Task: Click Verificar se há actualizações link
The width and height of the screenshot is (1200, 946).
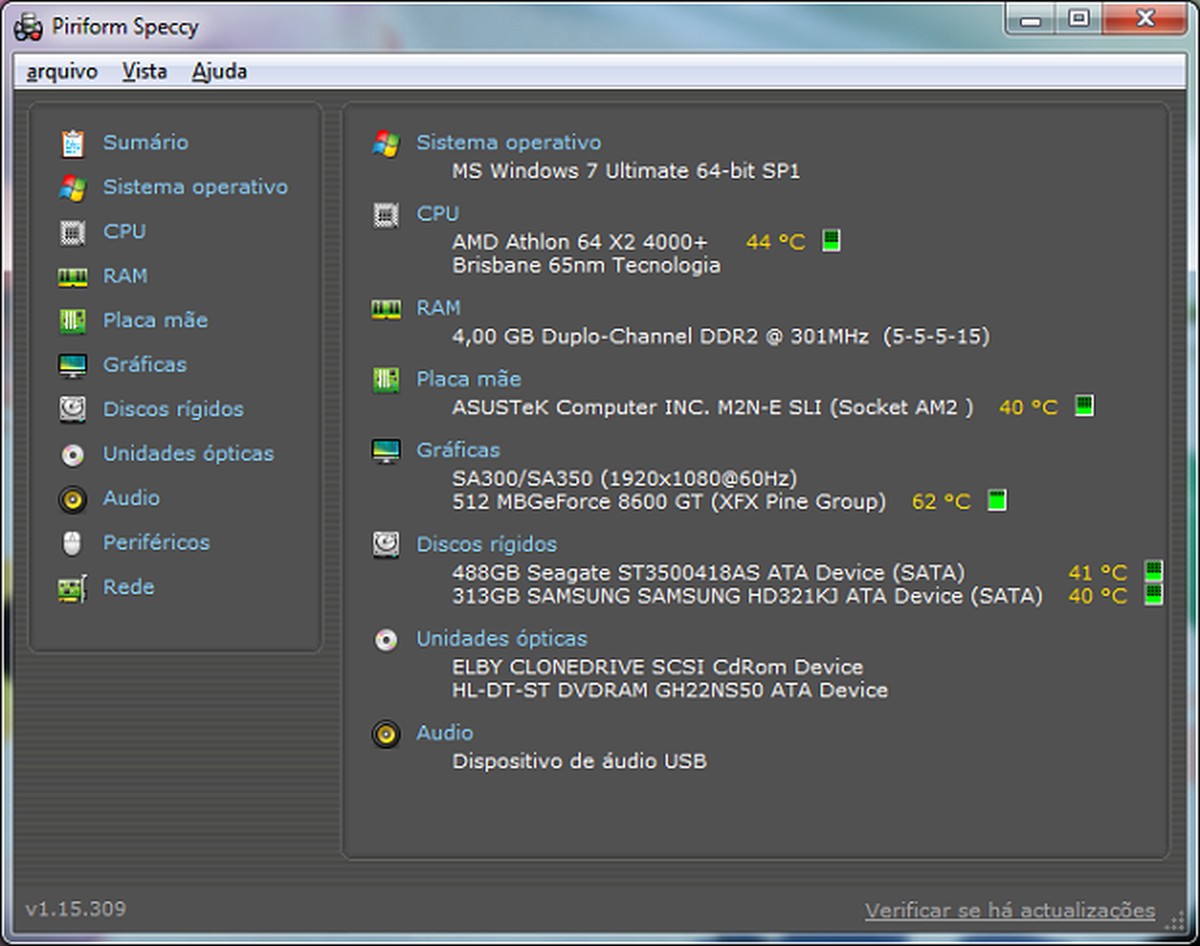Action: (1009, 910)
